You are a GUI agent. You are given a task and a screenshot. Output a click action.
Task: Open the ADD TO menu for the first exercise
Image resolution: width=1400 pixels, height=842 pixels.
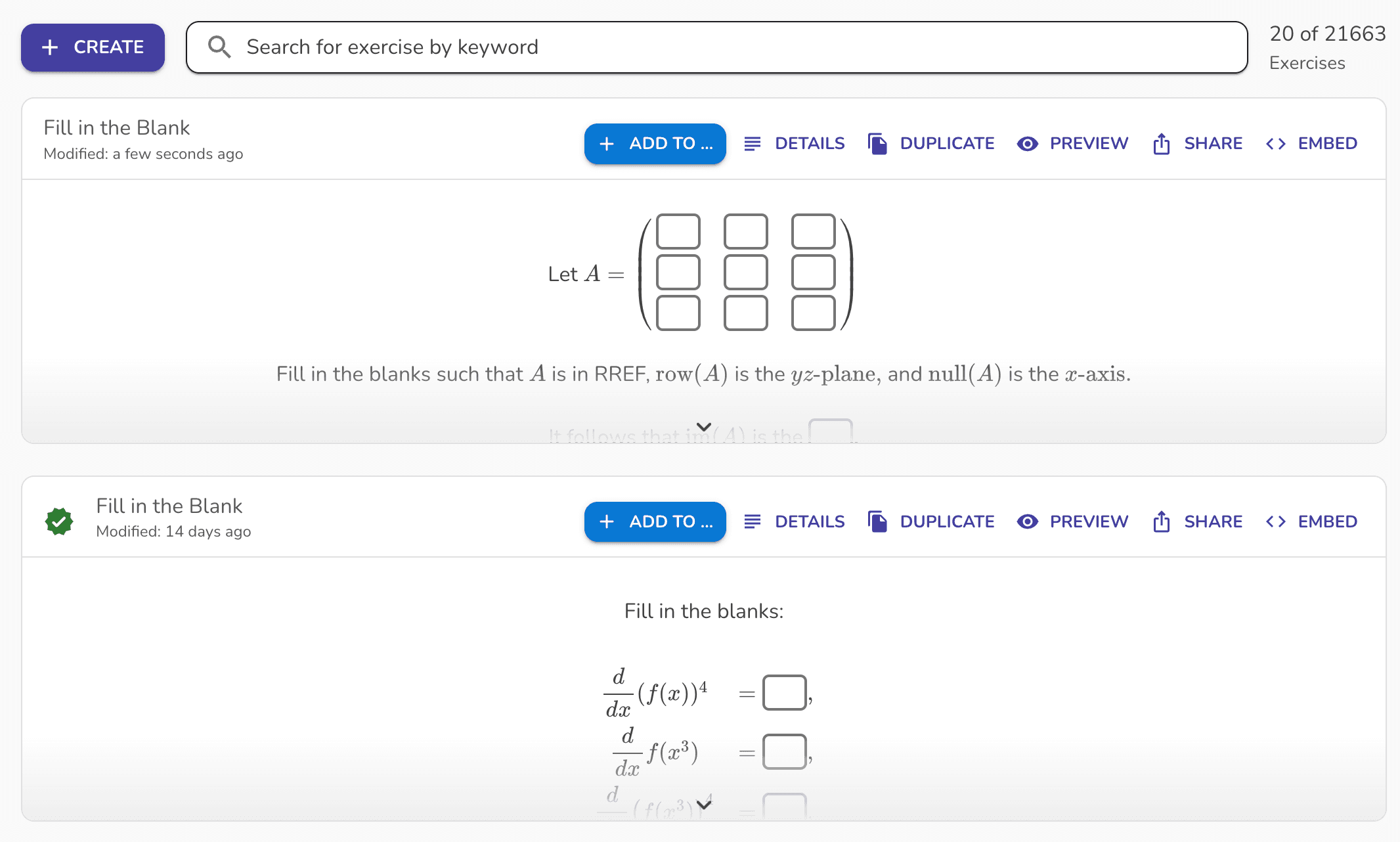pos(655,143)
